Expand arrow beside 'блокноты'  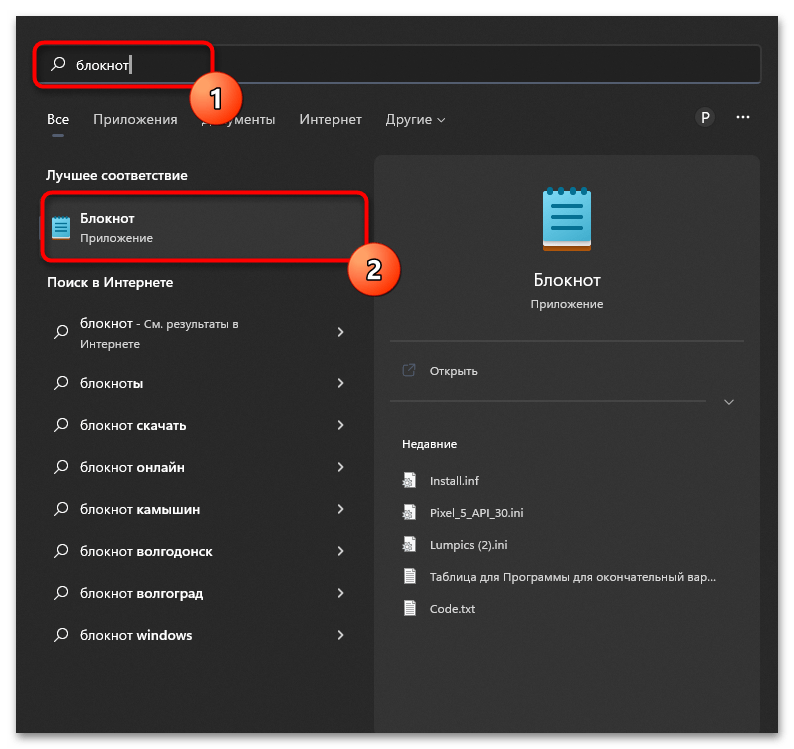pyautogui.click(x=340, y=383)
